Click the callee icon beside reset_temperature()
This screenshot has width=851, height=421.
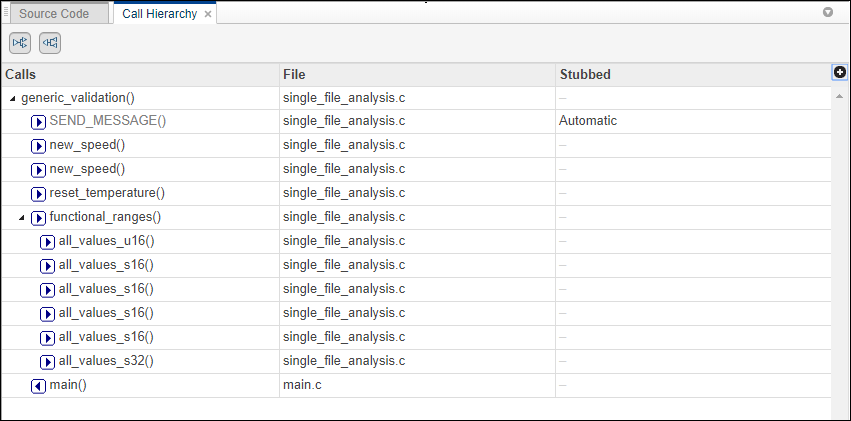pos(39,193)
